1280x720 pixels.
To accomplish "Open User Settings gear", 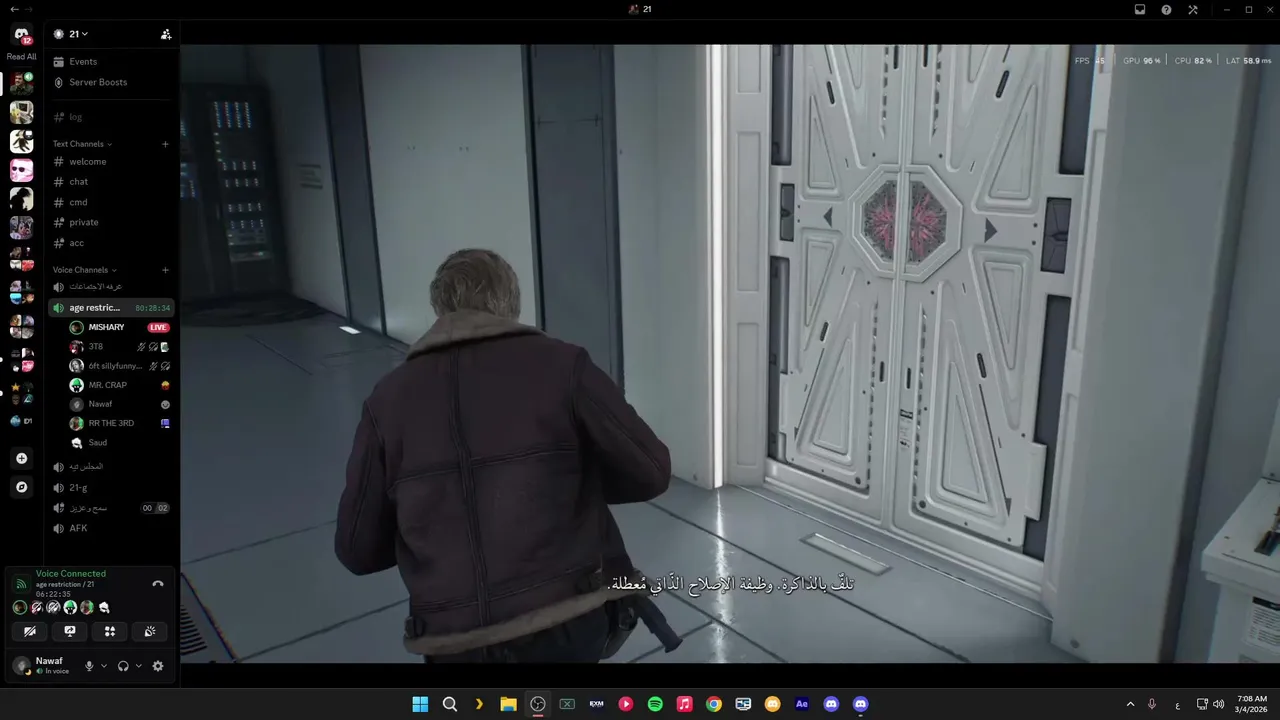I will pos(158,666).
